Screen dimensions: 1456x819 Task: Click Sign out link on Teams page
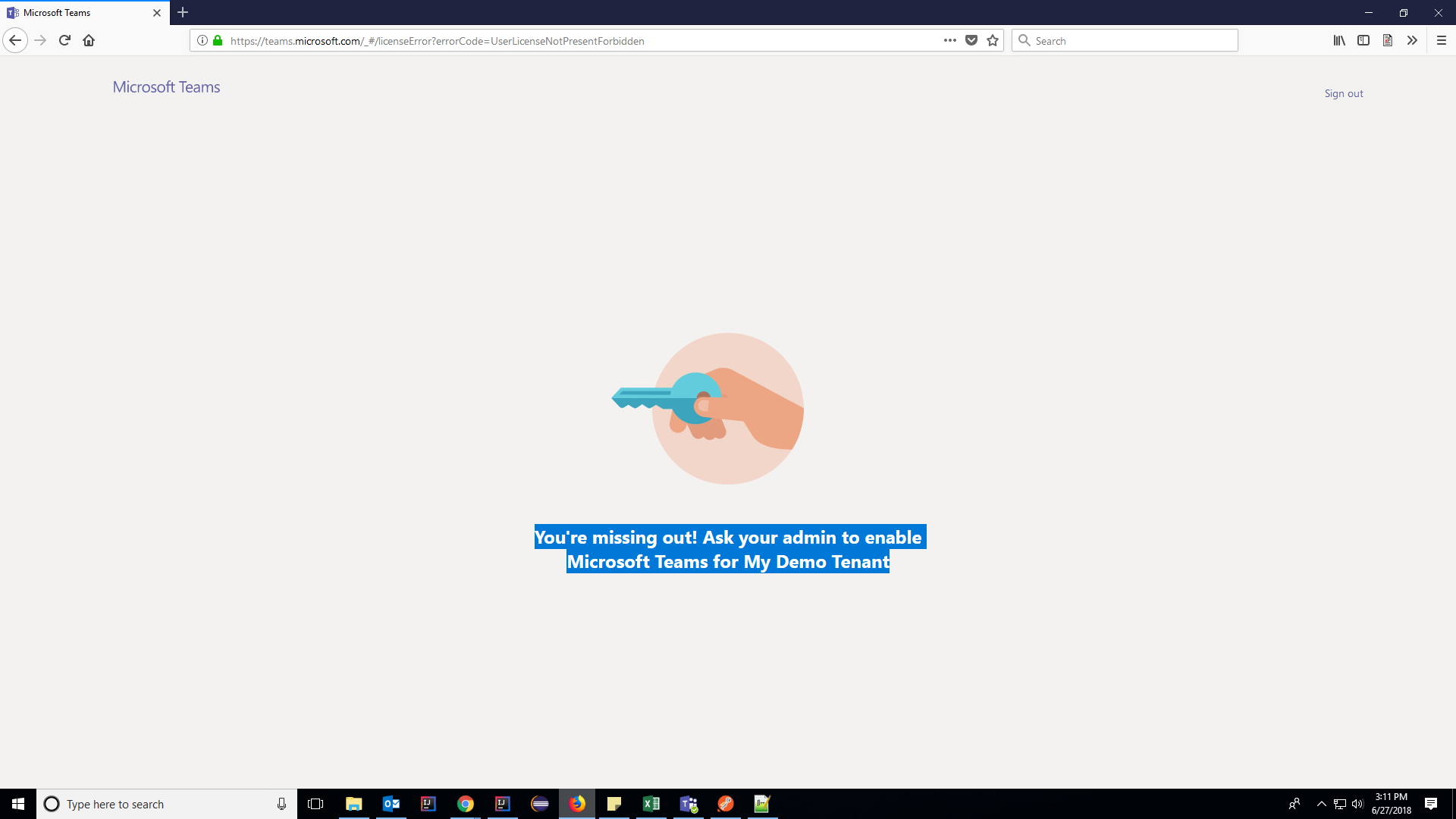[x=1344, y=93]
